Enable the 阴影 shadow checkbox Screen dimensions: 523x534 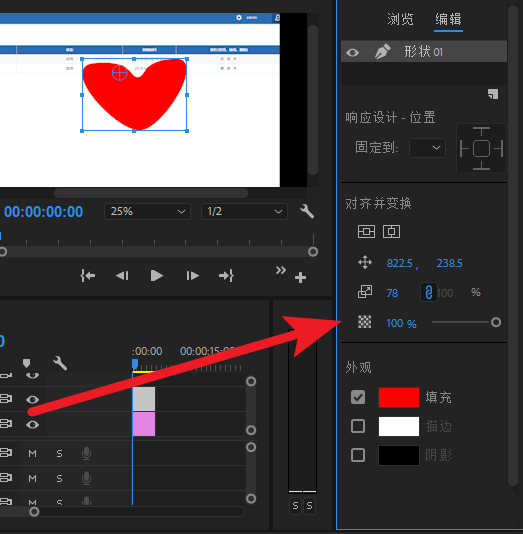pyautogui.click(x=358, y=455)
